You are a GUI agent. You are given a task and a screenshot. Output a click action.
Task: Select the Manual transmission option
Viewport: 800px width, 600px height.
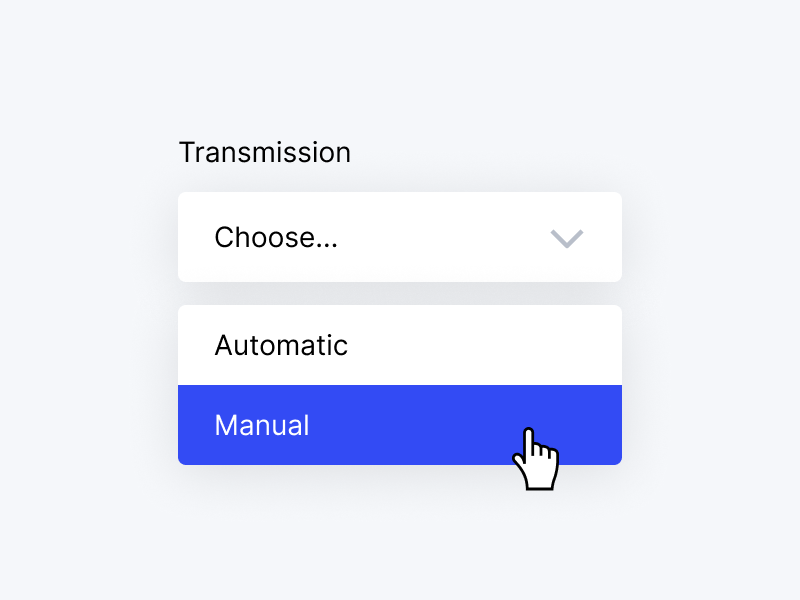400,425
